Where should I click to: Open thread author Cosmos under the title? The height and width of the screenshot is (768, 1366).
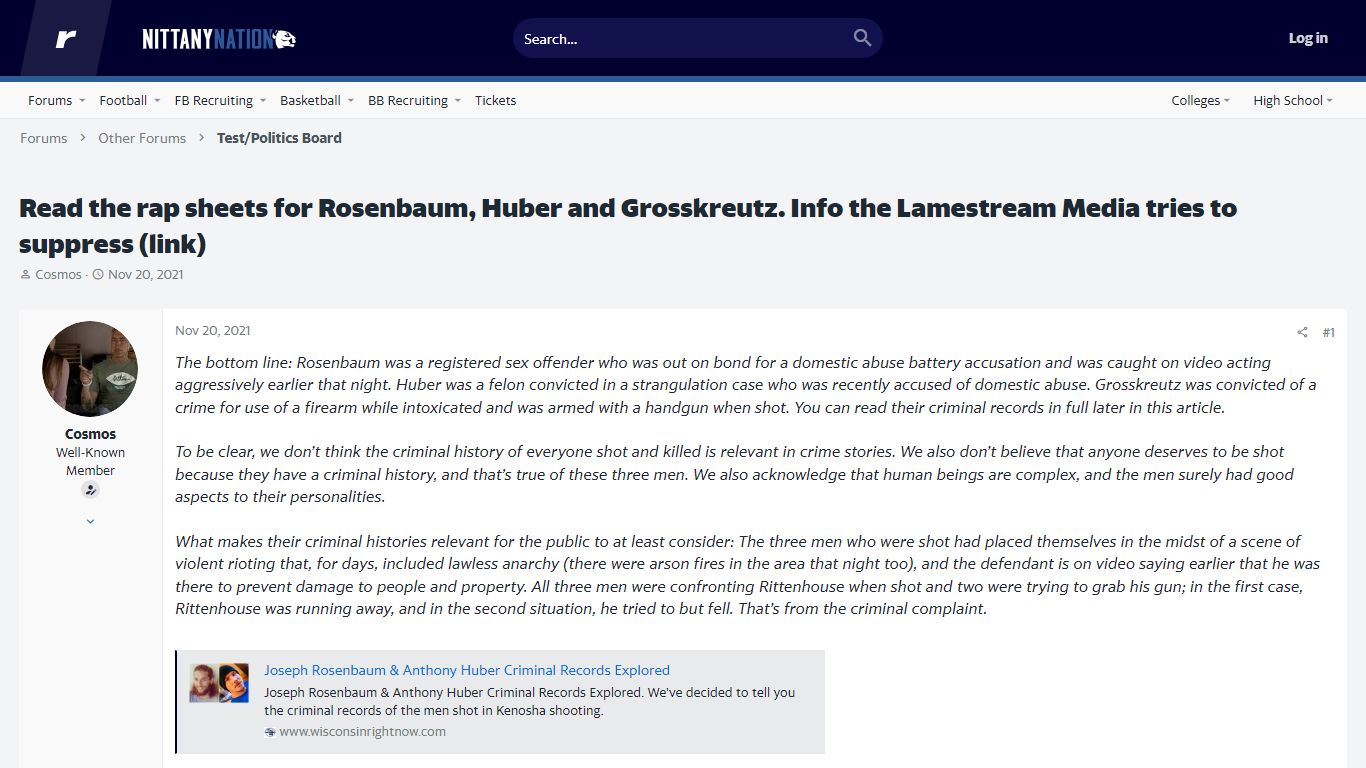click(58, 274)
